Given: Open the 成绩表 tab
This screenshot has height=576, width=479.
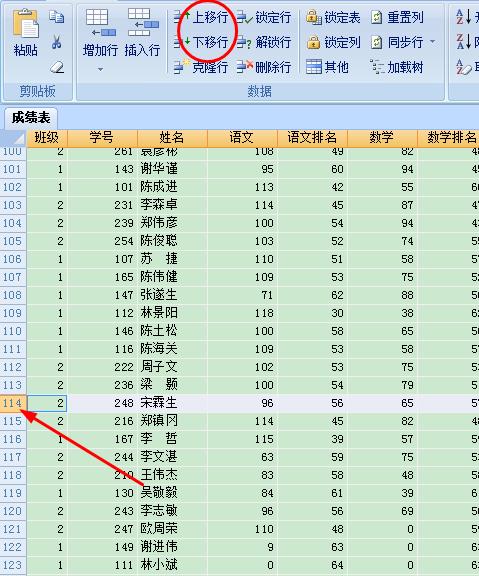Looking at the screenshot, I should [x=31, y=118].
